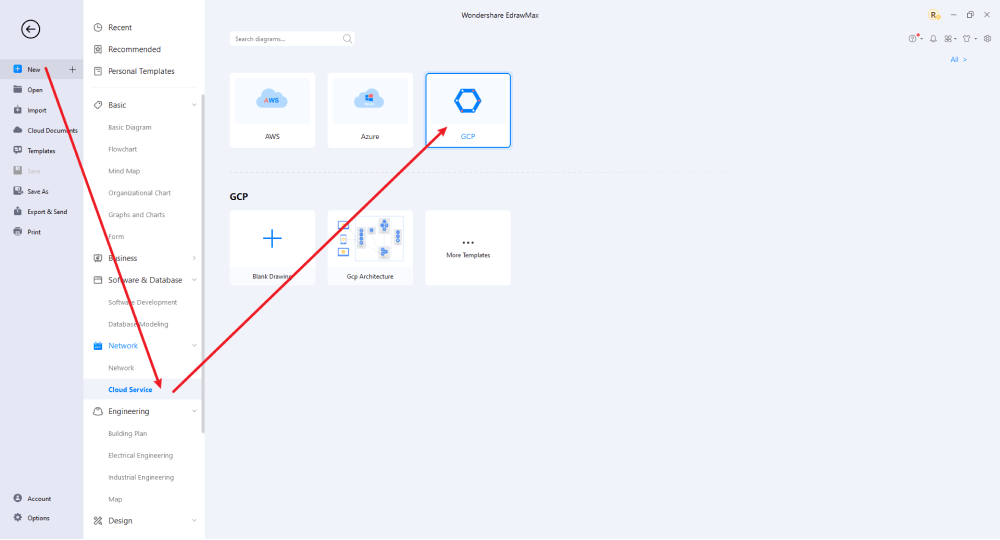1000x540 pixels.
Task: Click the Business category icon
Action: point(98,258)
